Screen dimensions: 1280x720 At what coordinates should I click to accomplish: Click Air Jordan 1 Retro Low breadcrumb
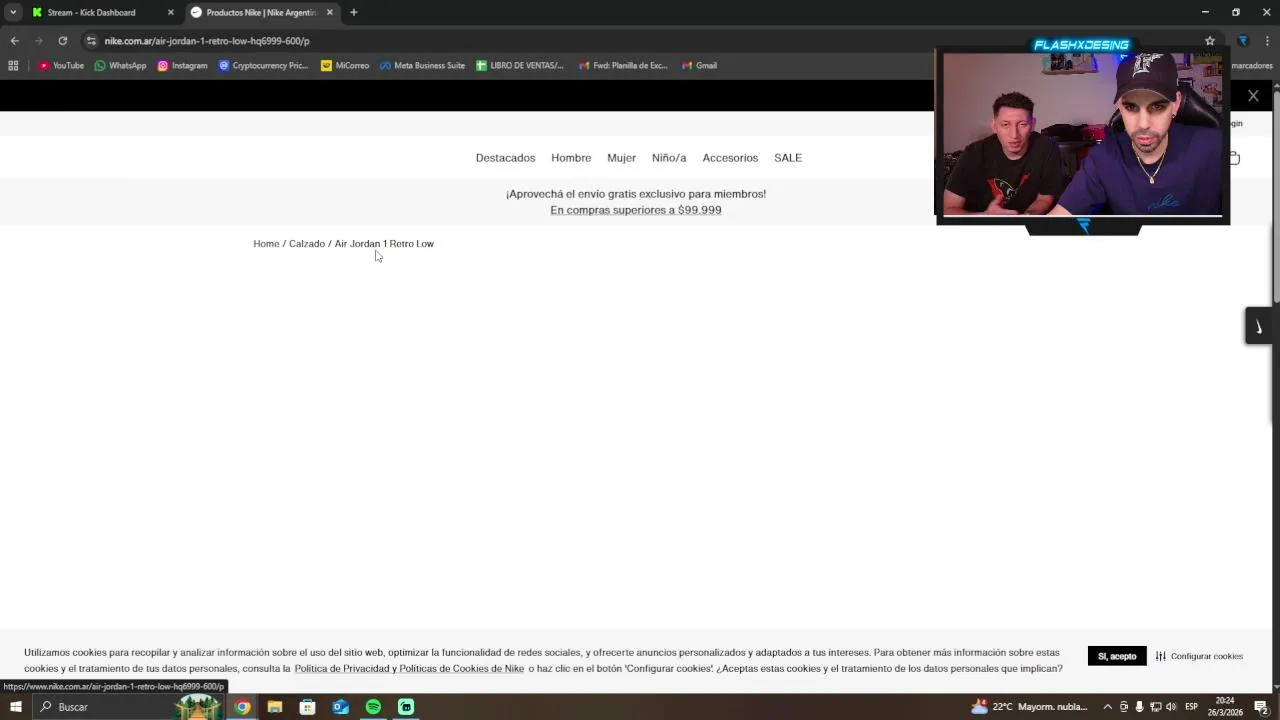click(384, 244)
